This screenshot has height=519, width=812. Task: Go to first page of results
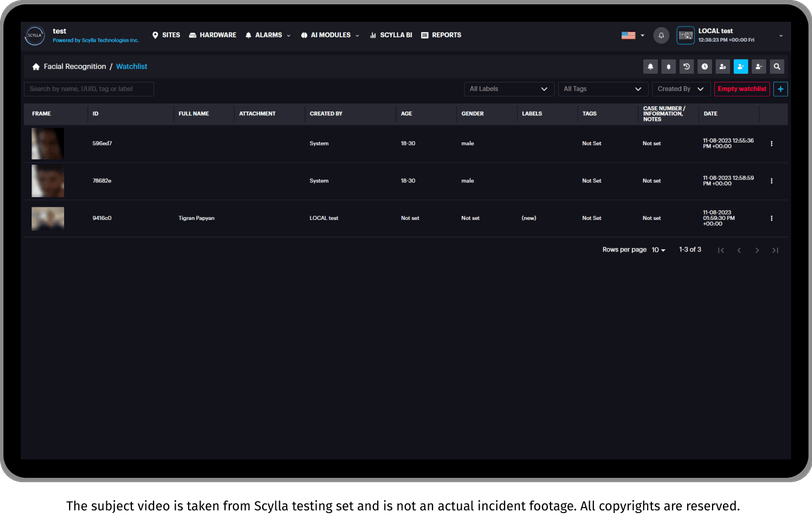point(721,250)
